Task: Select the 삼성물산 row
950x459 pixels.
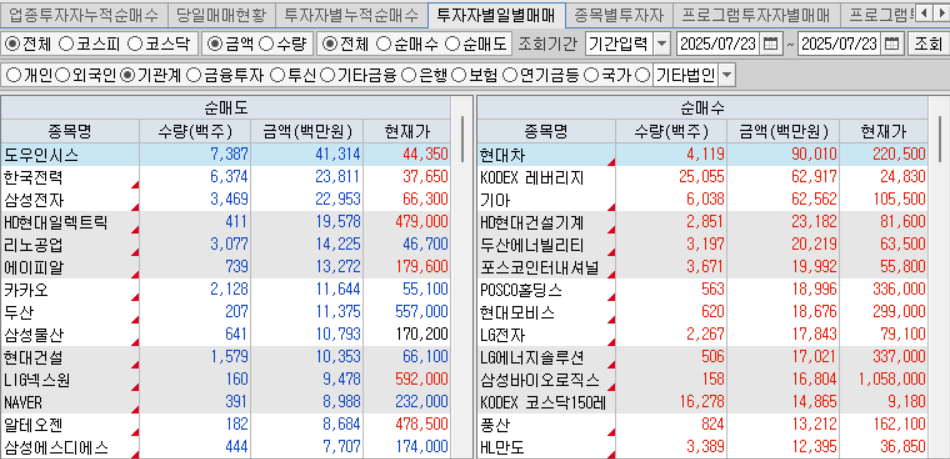Action: point(225,335)
